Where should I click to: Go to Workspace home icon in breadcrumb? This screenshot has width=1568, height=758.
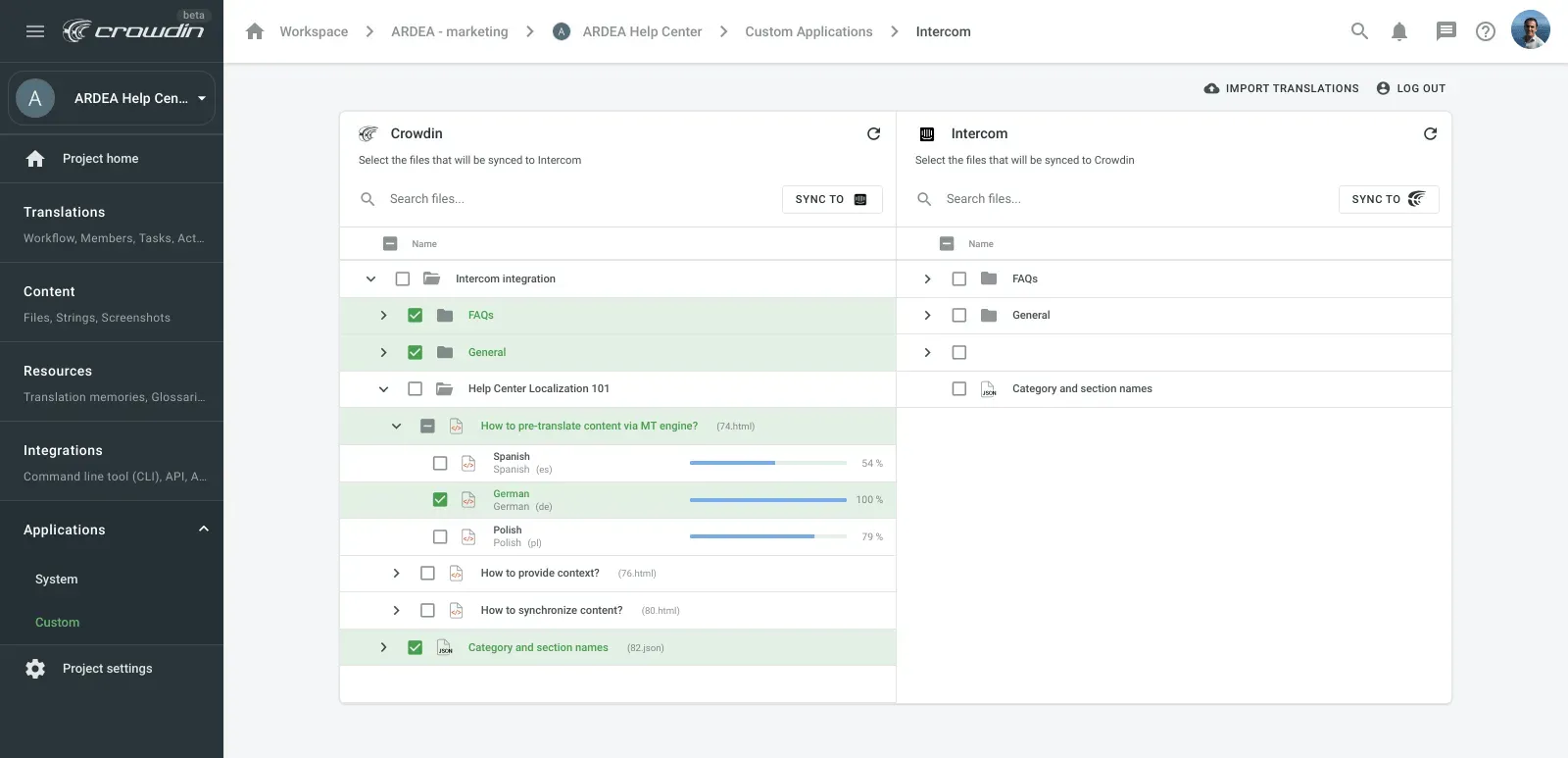255,31
